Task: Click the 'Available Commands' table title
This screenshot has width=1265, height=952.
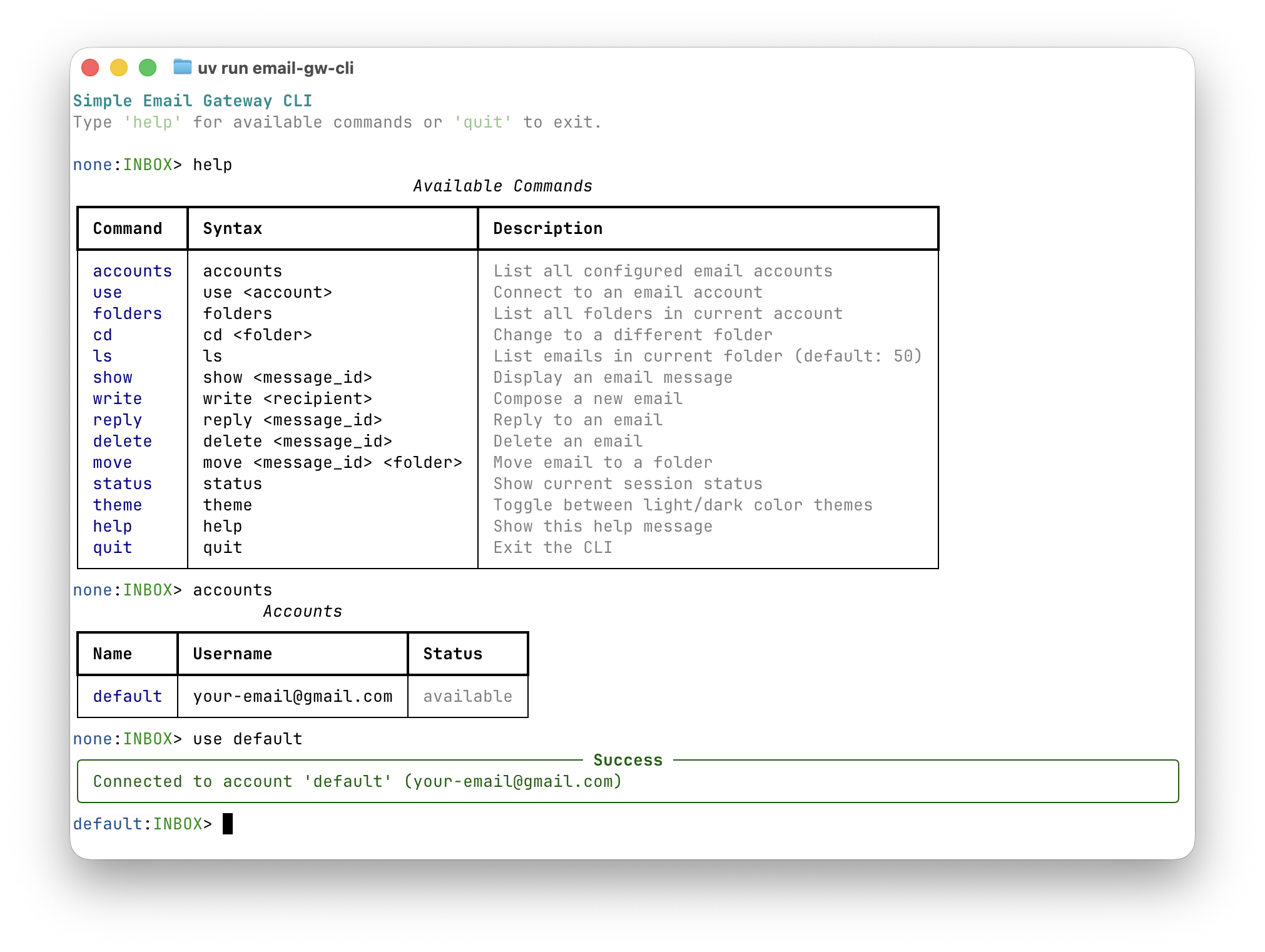Action: click(502, 186)
